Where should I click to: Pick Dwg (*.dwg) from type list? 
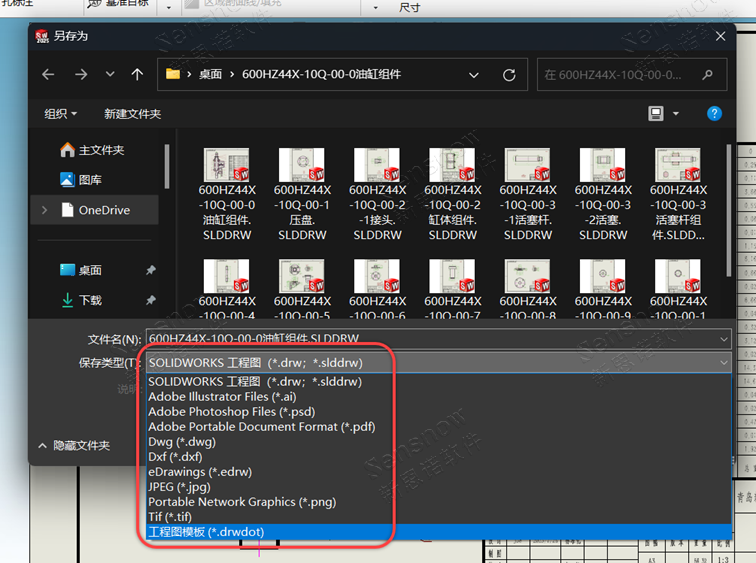pyautogui.click(x=181, y=442)
